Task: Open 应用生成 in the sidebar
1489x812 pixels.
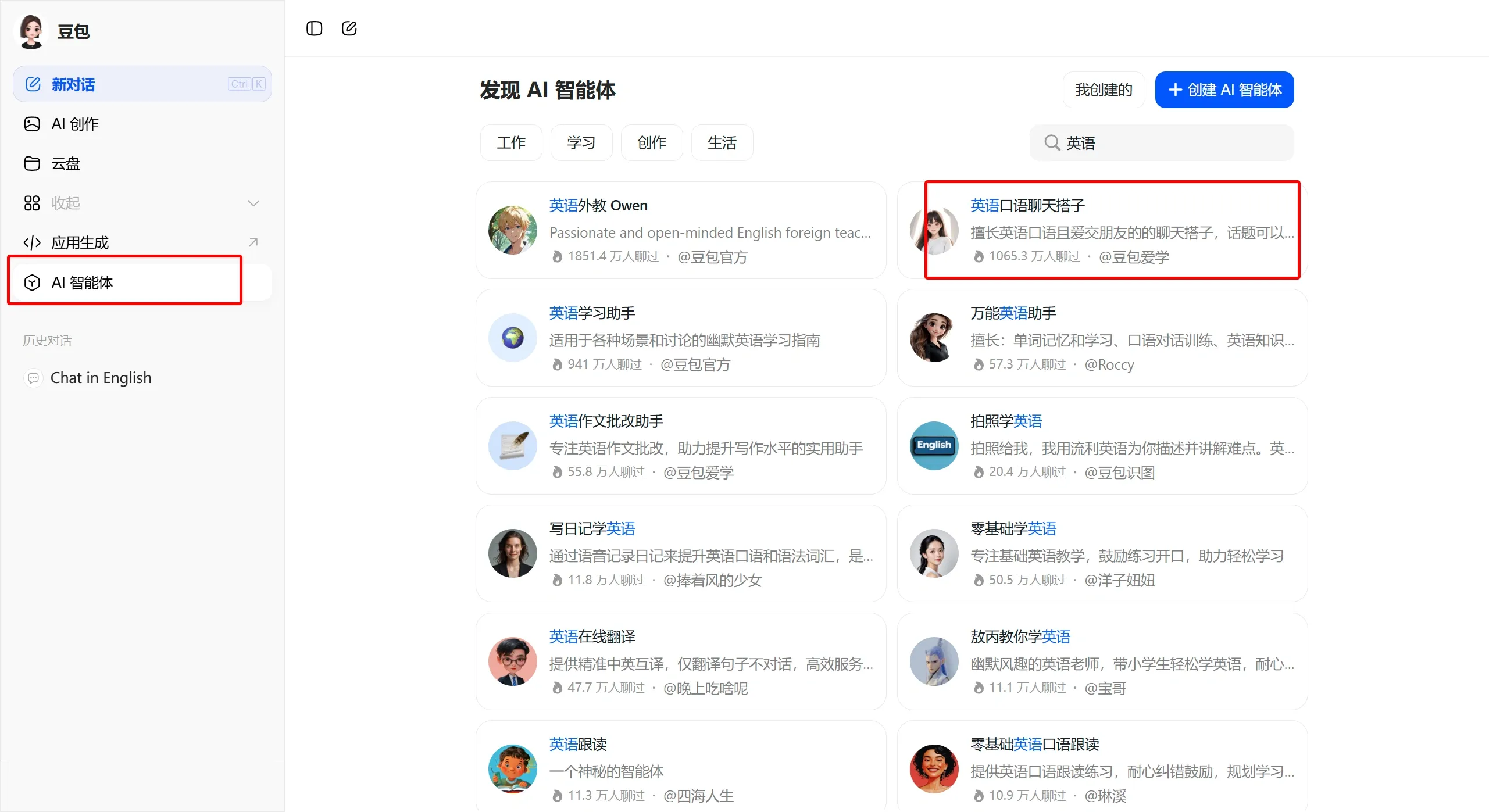Action: point(80,242)
